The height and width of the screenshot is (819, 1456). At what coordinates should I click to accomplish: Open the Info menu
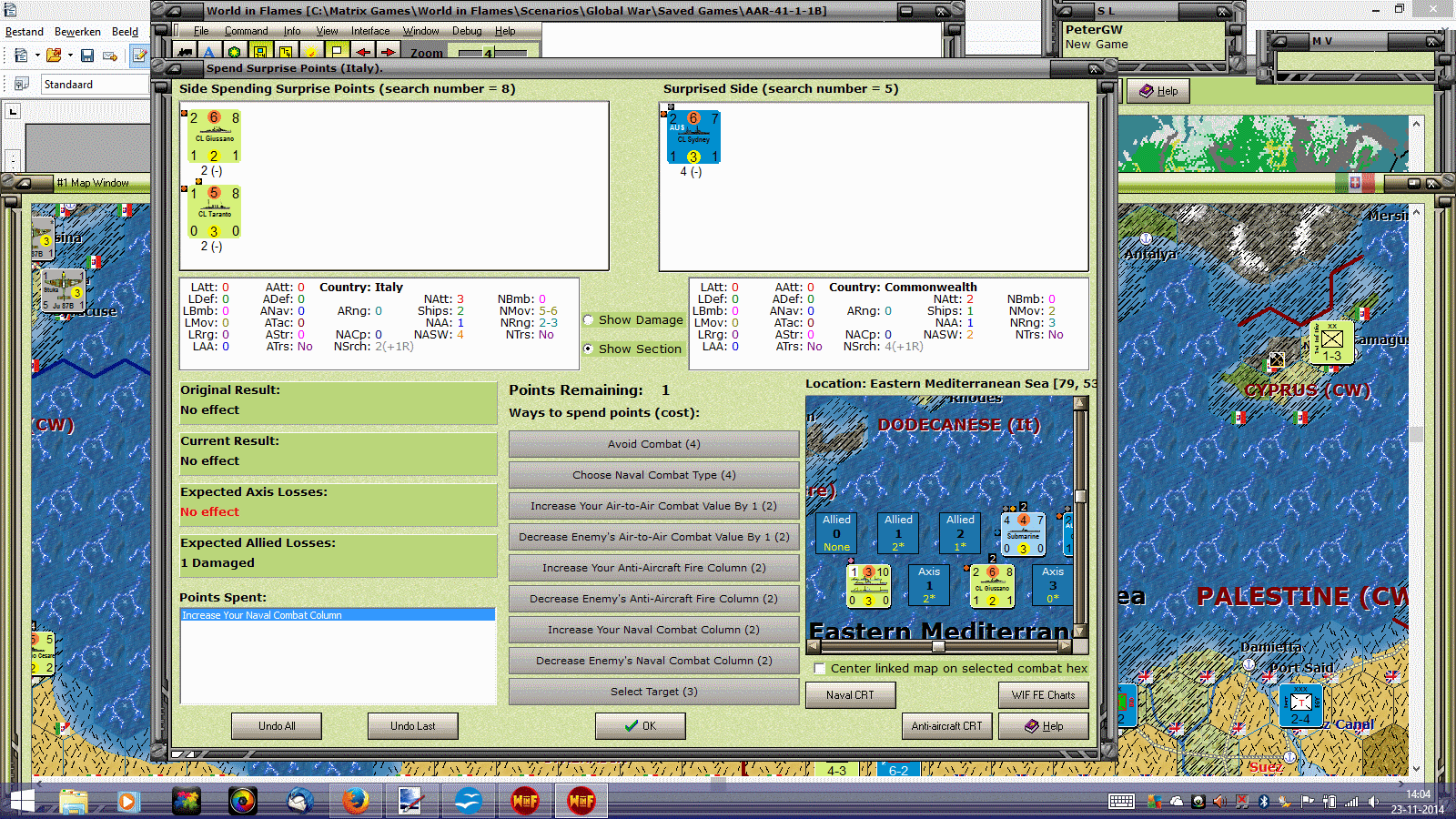[x=292, y=31]
